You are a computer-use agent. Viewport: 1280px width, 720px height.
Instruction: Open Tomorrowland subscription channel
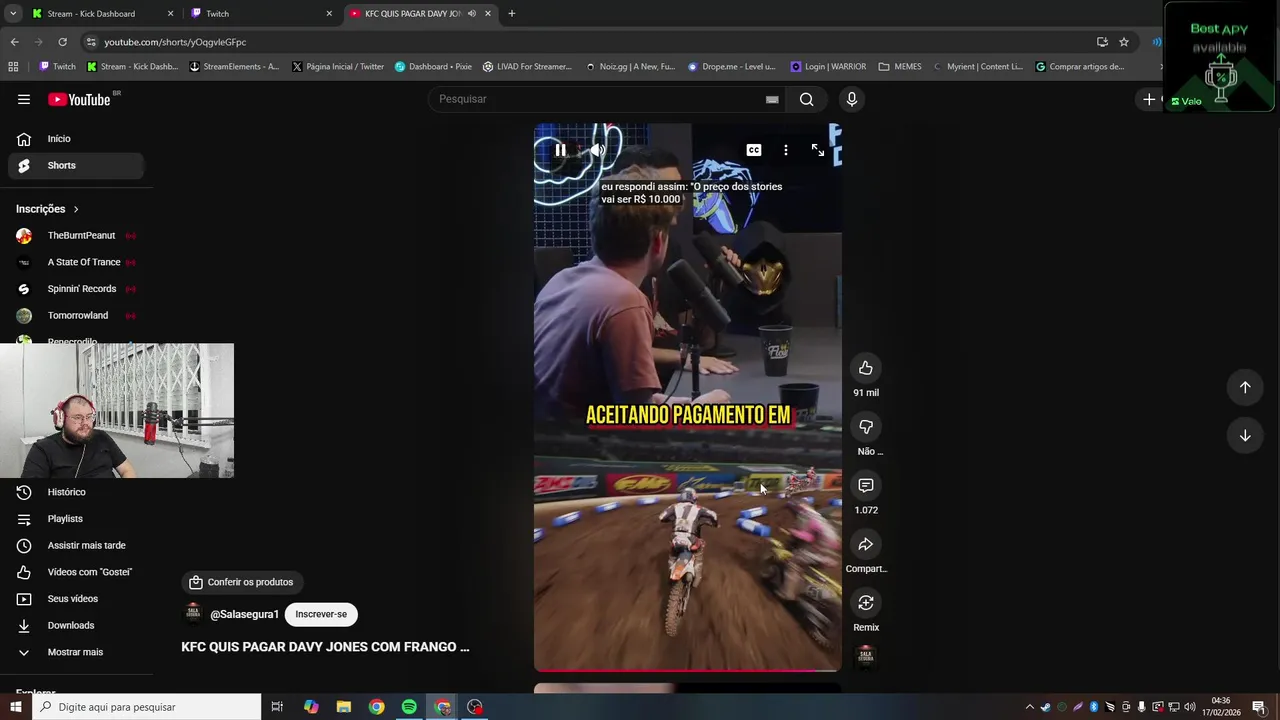[x=76, y=316]
